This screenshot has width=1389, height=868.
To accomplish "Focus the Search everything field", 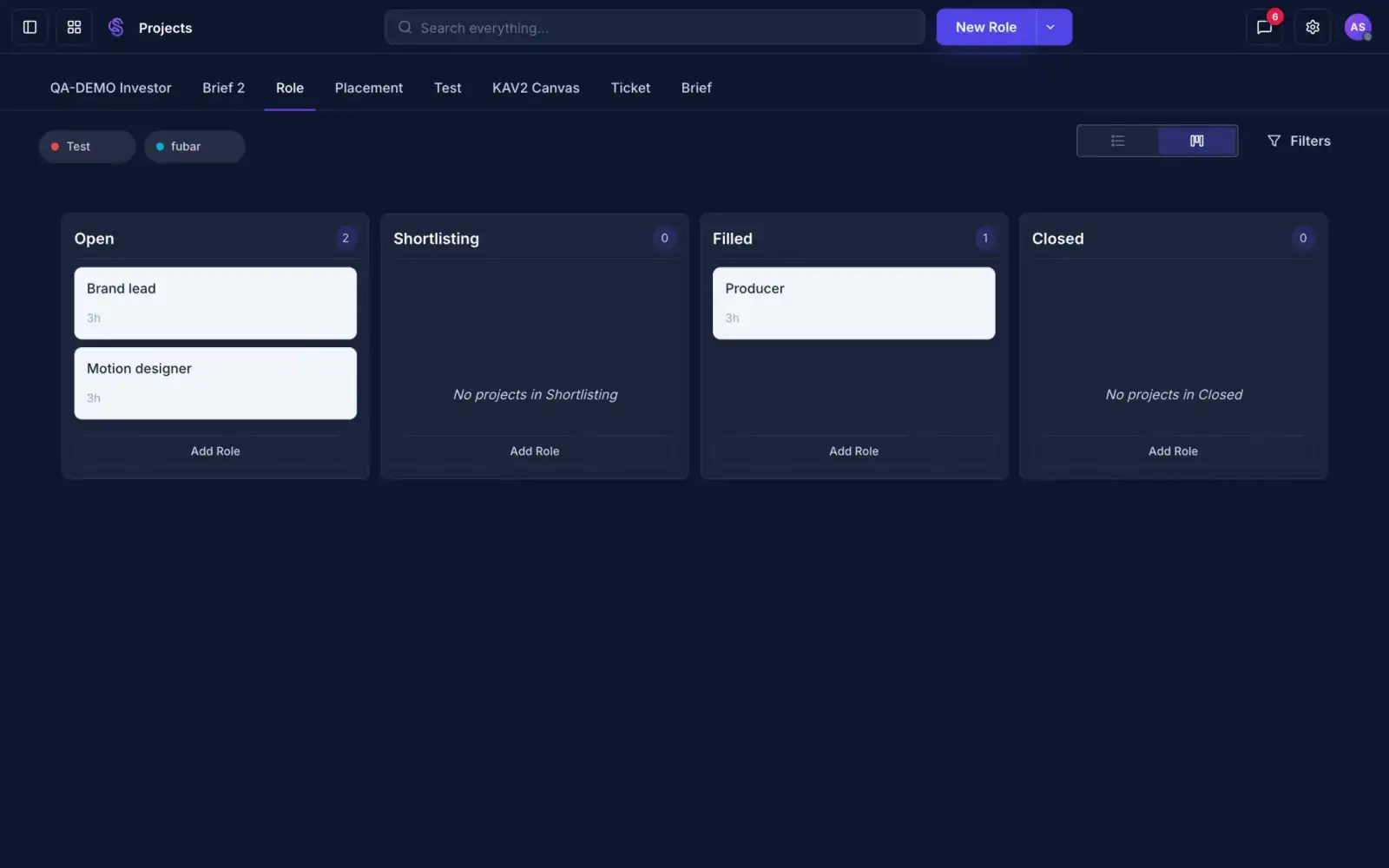I will [x=655, y=27].
